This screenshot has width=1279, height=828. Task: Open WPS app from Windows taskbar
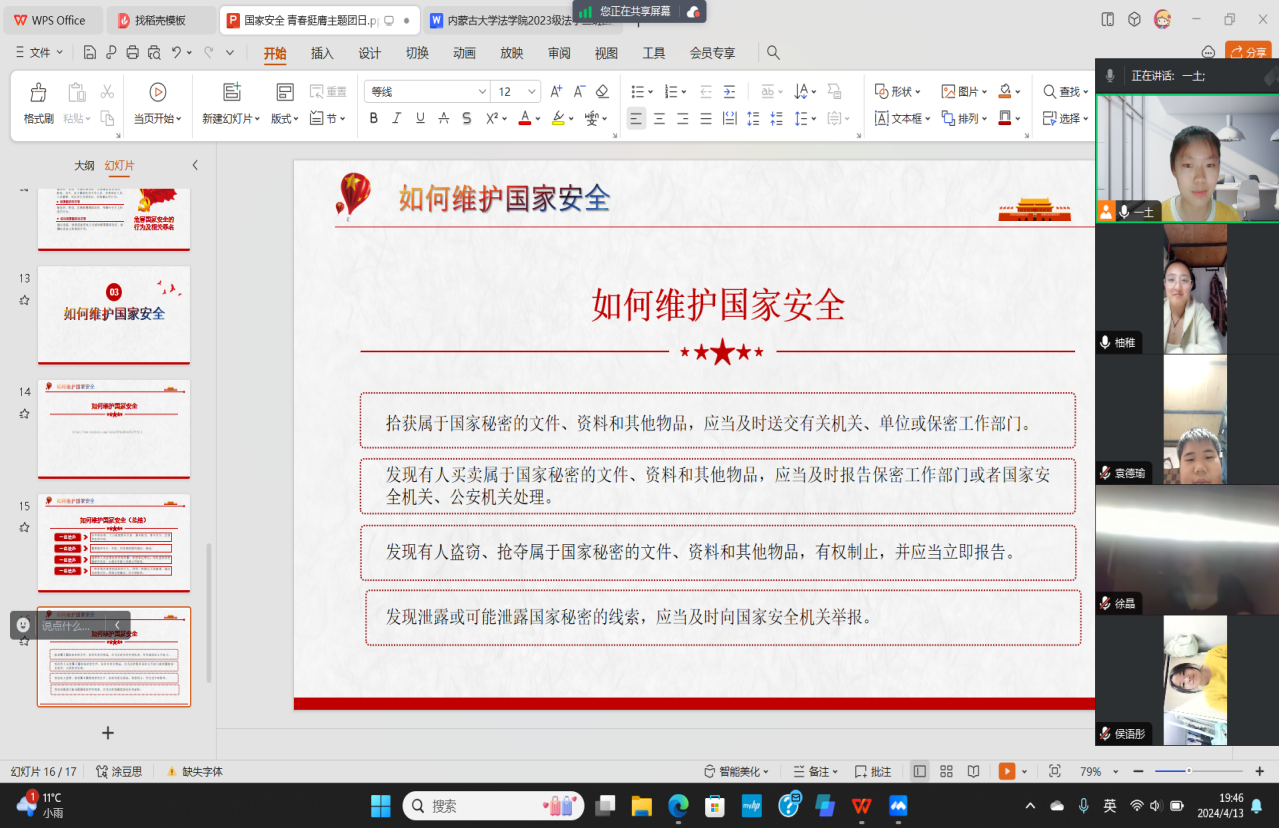pyautogui.click(x=860, y=806)
